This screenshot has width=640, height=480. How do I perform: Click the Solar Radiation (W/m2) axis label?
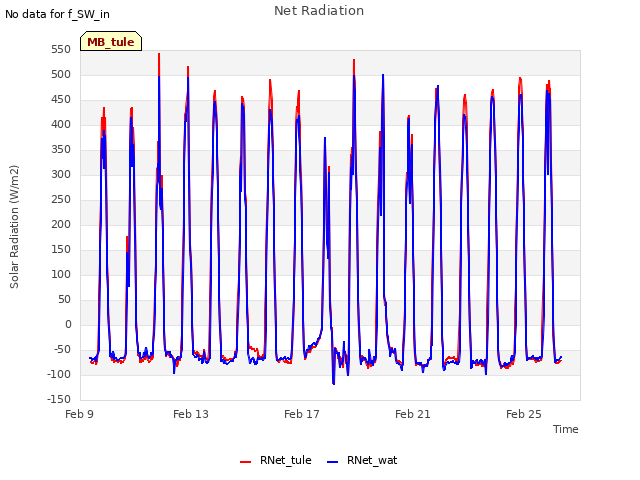point(14,227)
